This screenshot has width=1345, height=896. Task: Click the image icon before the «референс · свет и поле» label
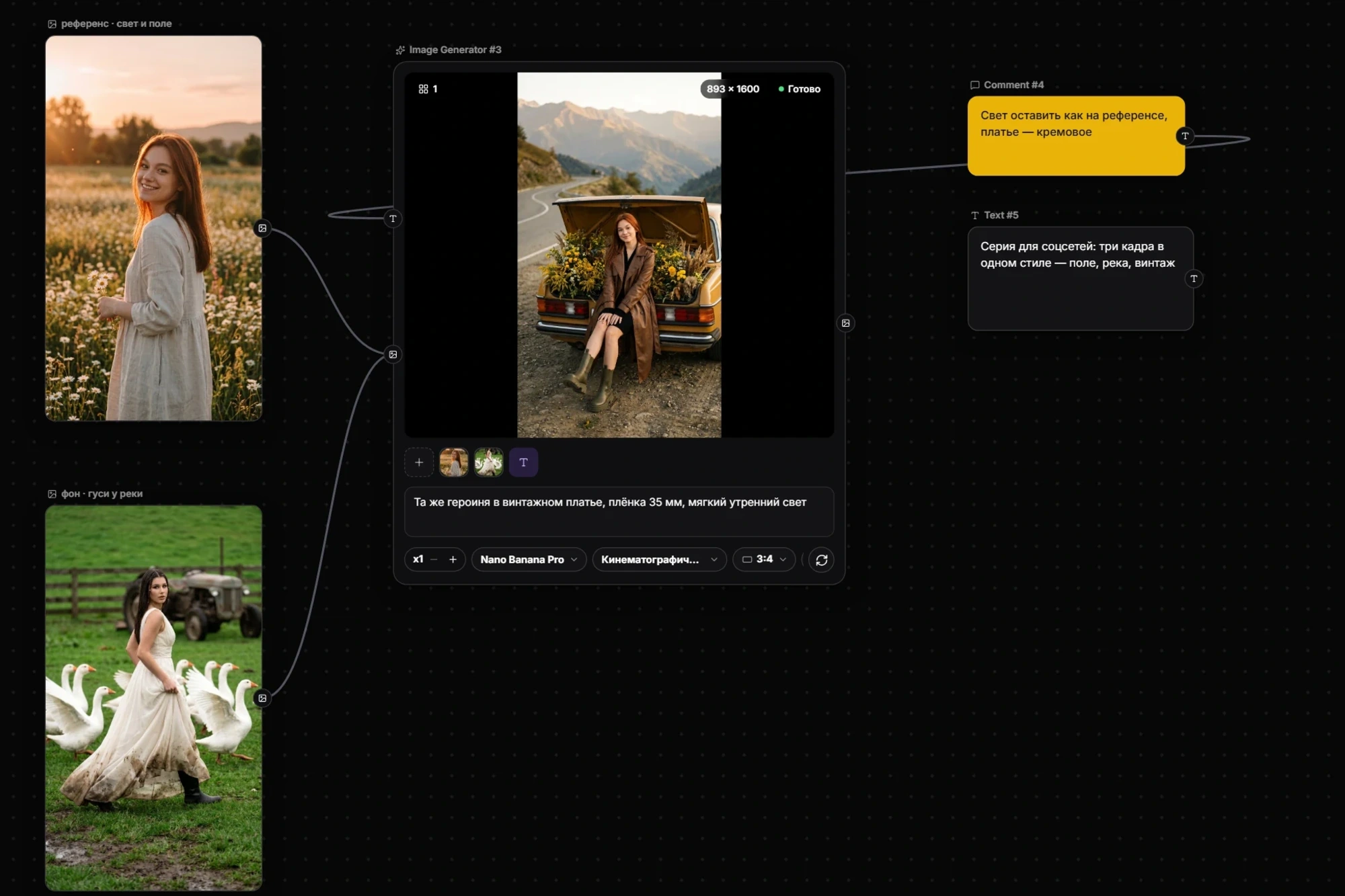(x=52, y=24)
